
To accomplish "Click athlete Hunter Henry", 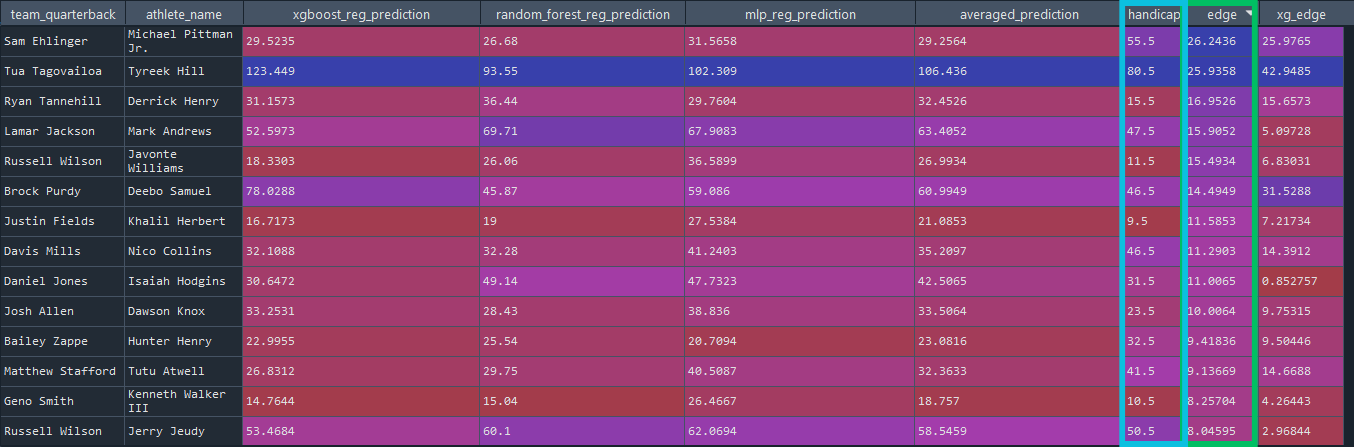I will tap(183, 342).
